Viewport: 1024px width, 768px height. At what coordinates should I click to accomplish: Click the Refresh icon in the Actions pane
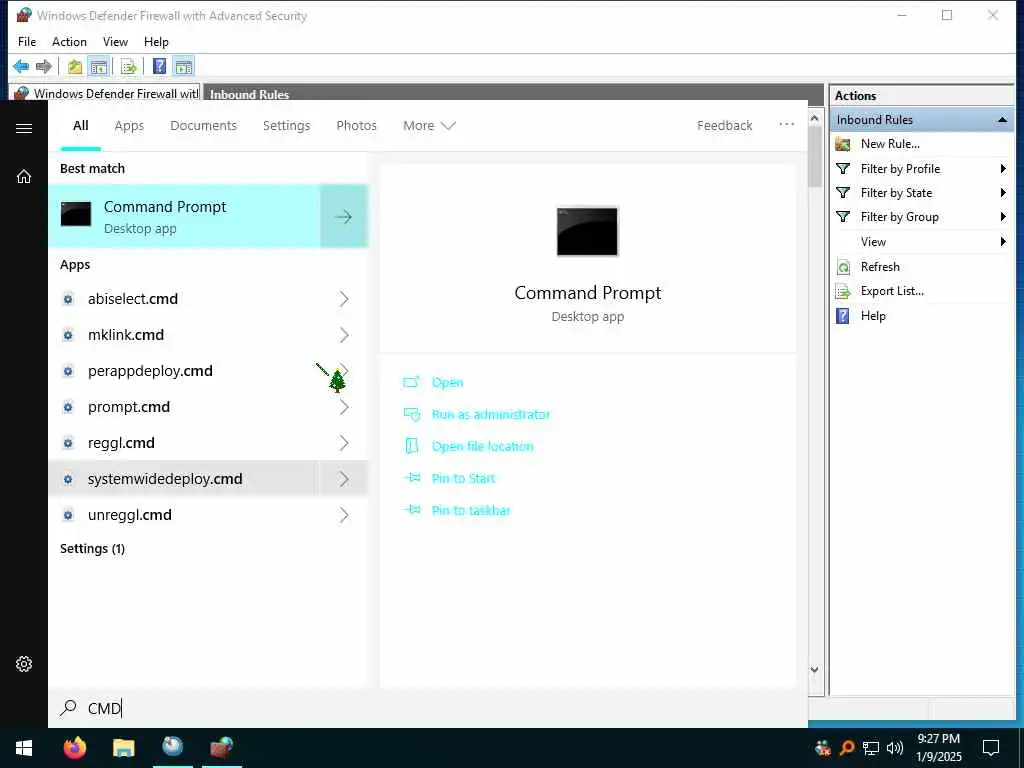[843, 267]
